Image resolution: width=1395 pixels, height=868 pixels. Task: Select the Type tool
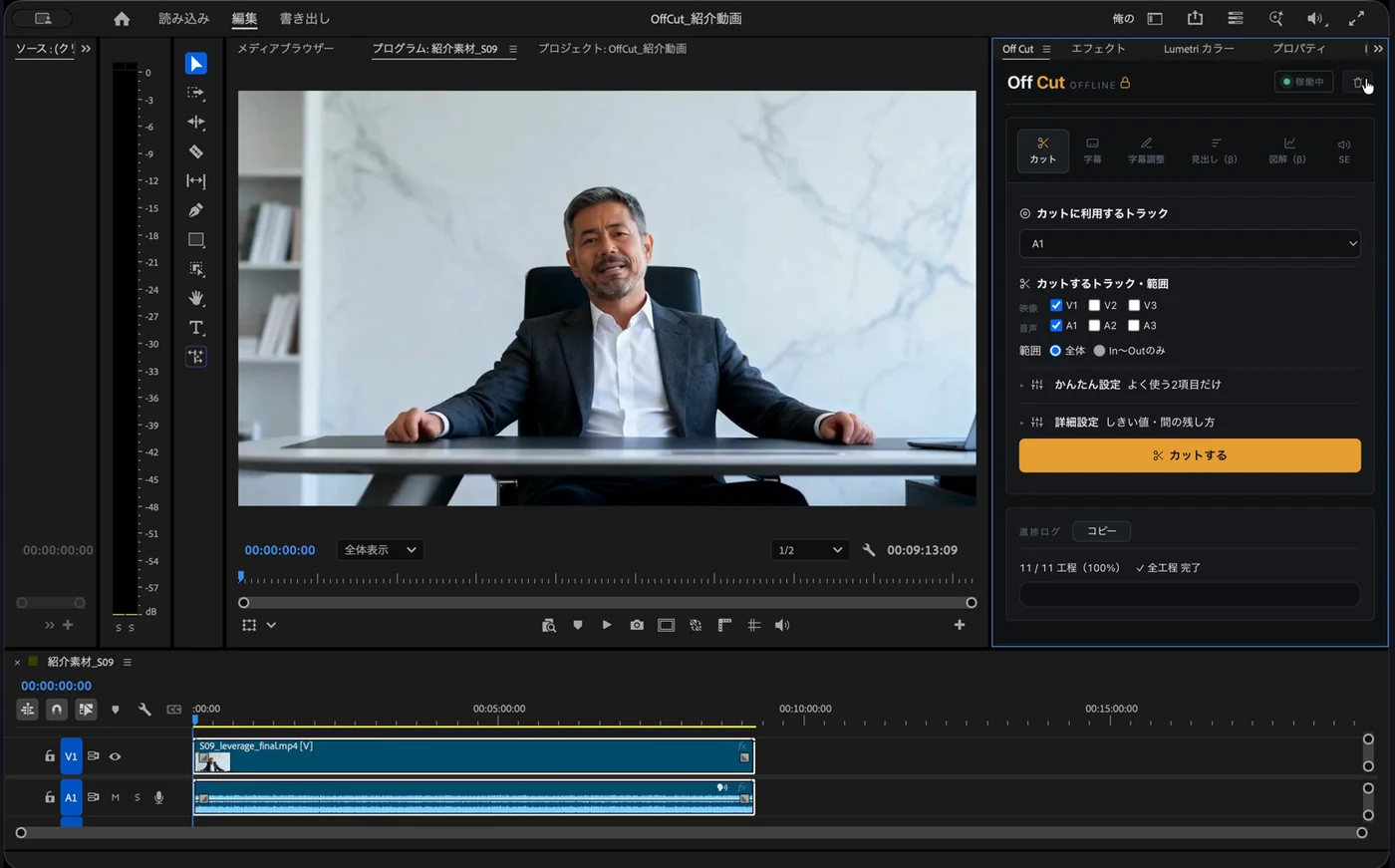pos(196,327)
